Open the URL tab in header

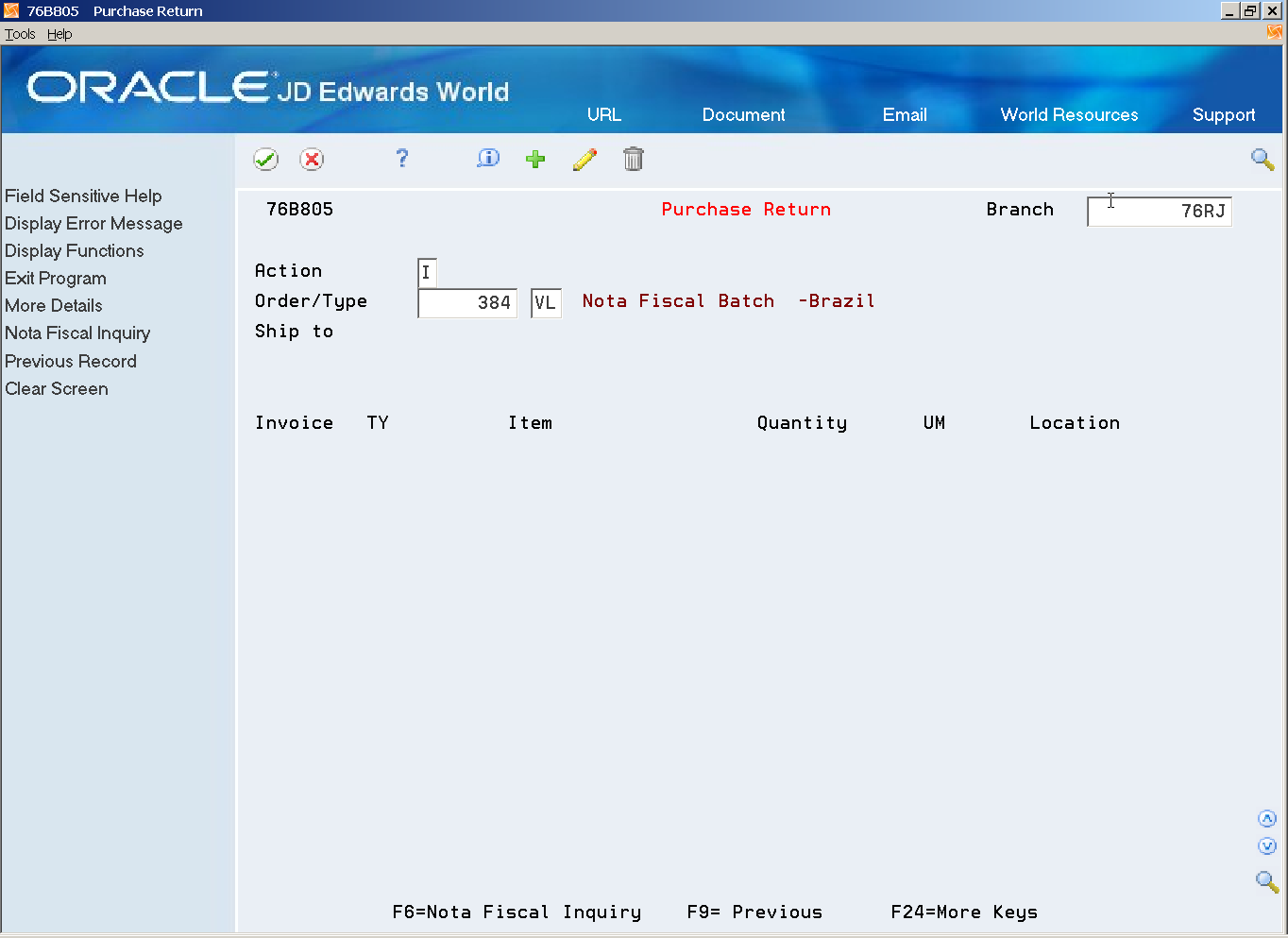coord(604,114)
